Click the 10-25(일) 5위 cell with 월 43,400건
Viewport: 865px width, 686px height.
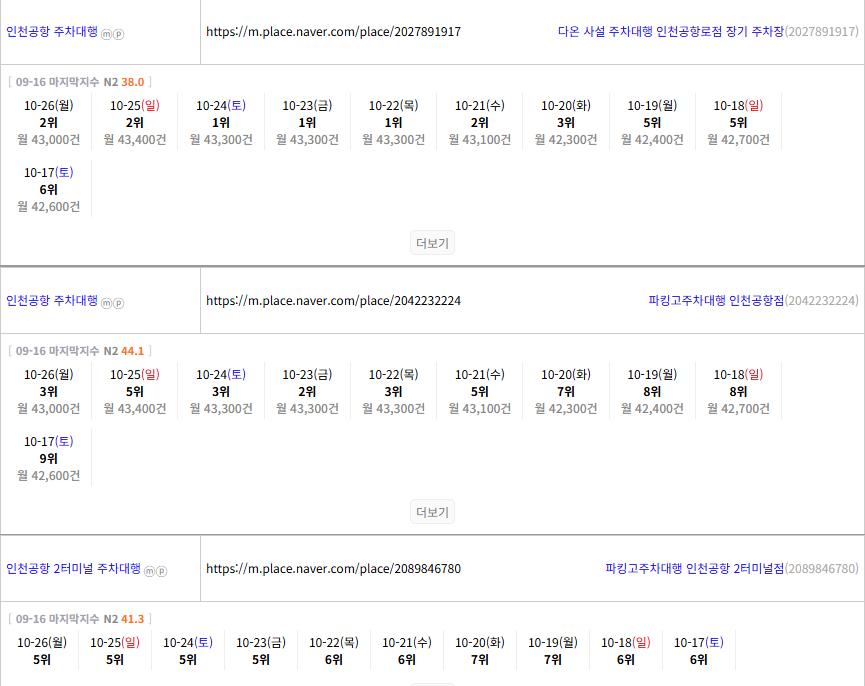click(135, 392)
